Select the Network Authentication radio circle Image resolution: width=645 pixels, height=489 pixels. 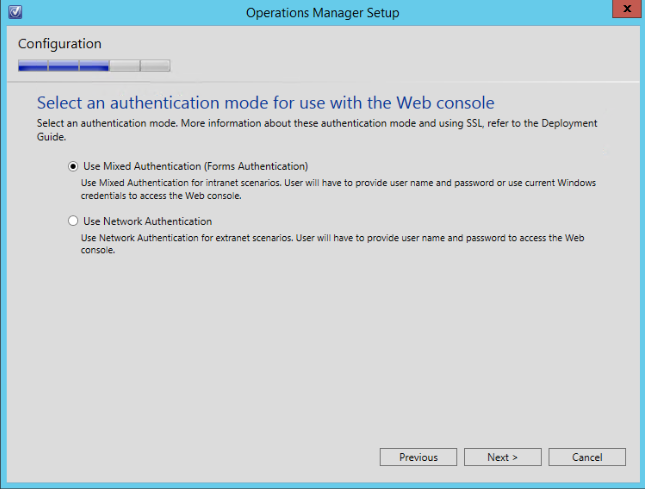tap(72, 221)
